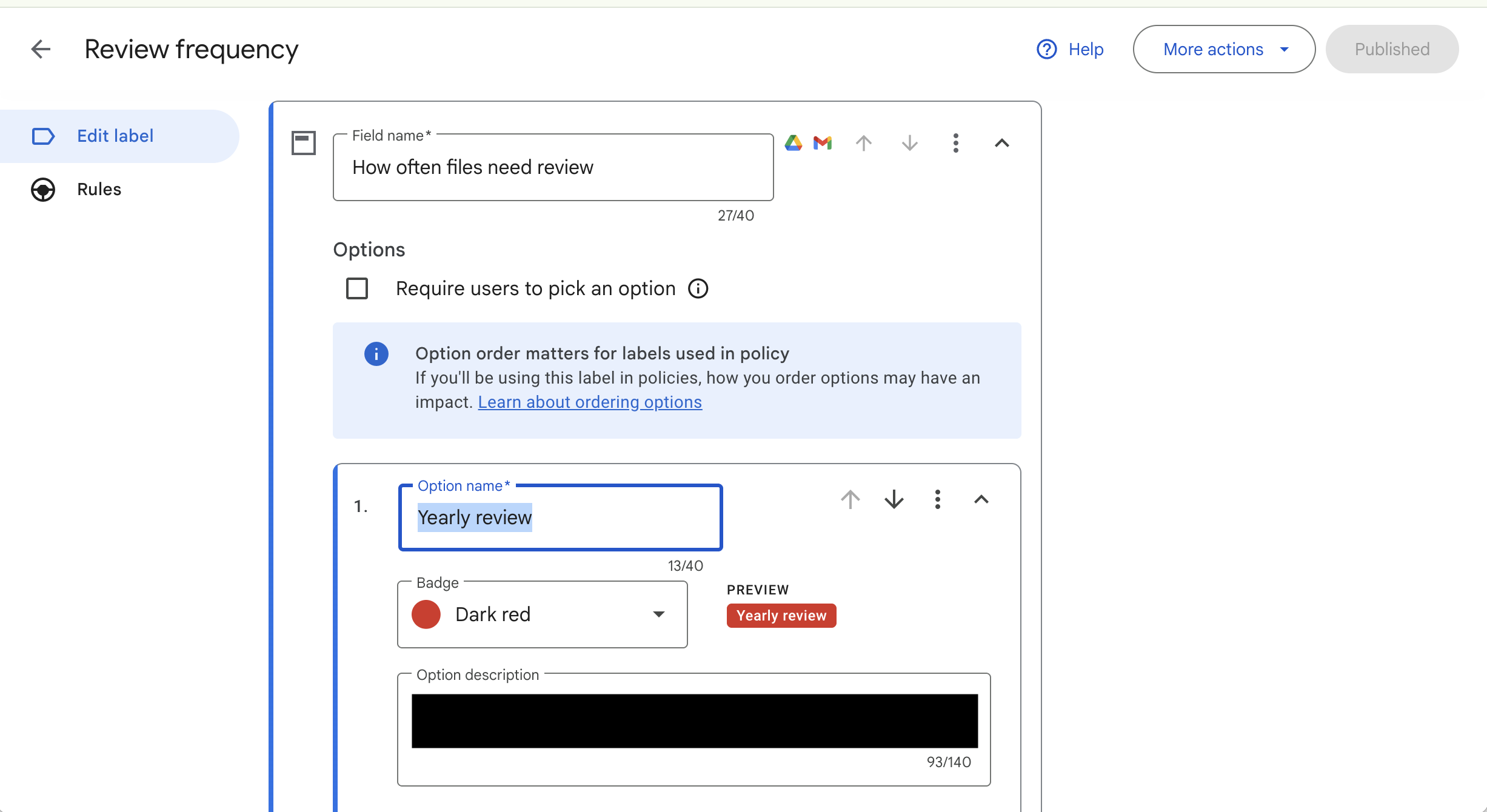Move field down with arrow icon
The image size is (1487, 812).
point(909,143)
